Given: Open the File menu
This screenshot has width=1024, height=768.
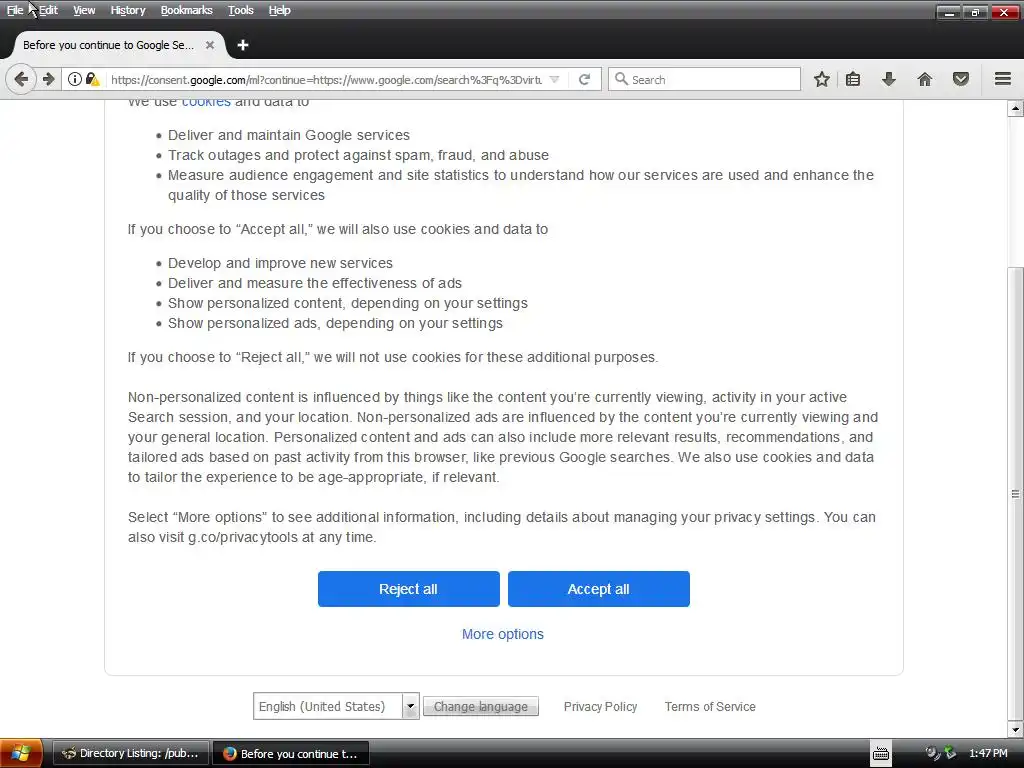Looking at the screenshot, I should pos(15,10).
